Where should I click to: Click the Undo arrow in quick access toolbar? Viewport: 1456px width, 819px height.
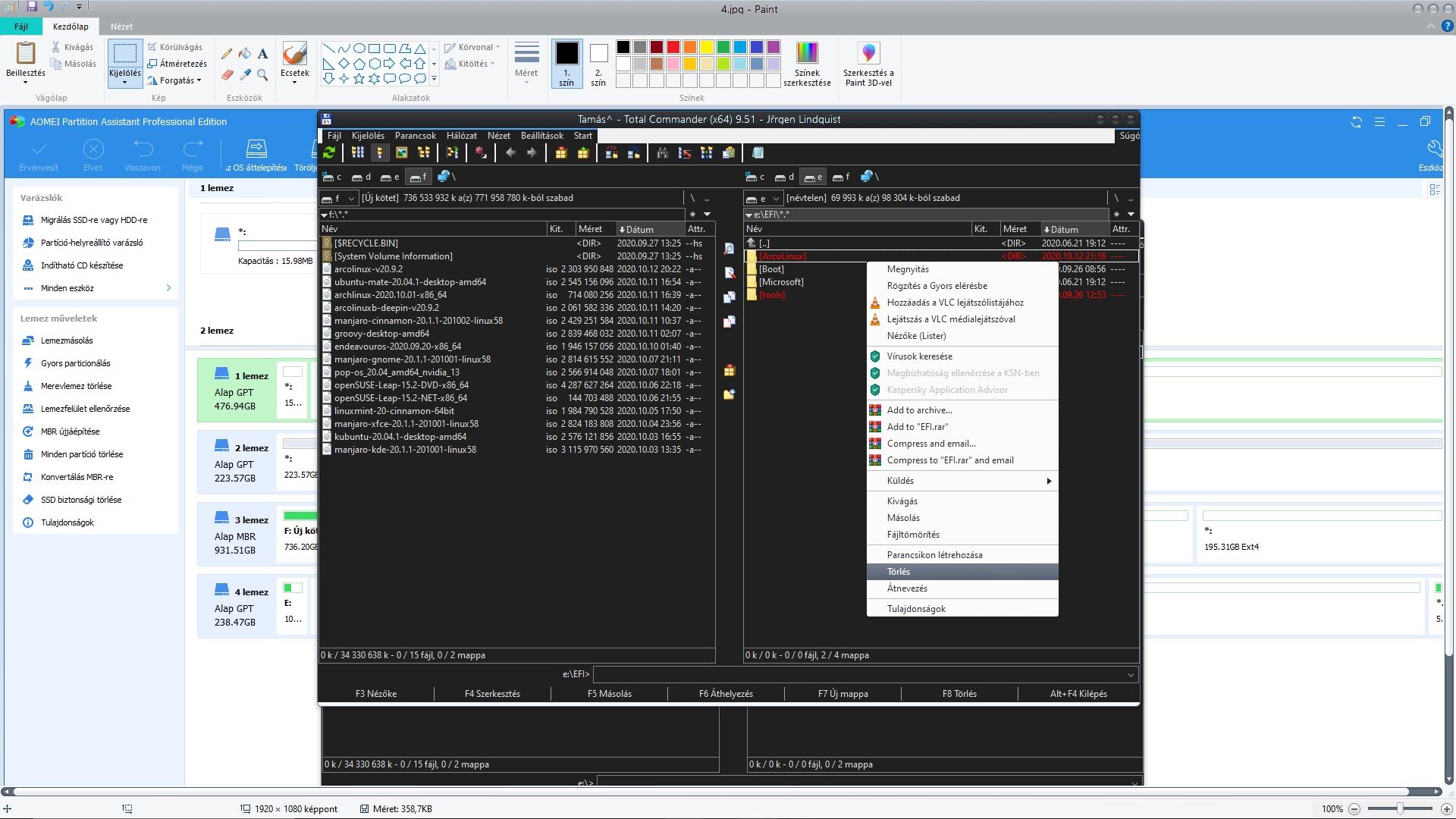[49, 6]
